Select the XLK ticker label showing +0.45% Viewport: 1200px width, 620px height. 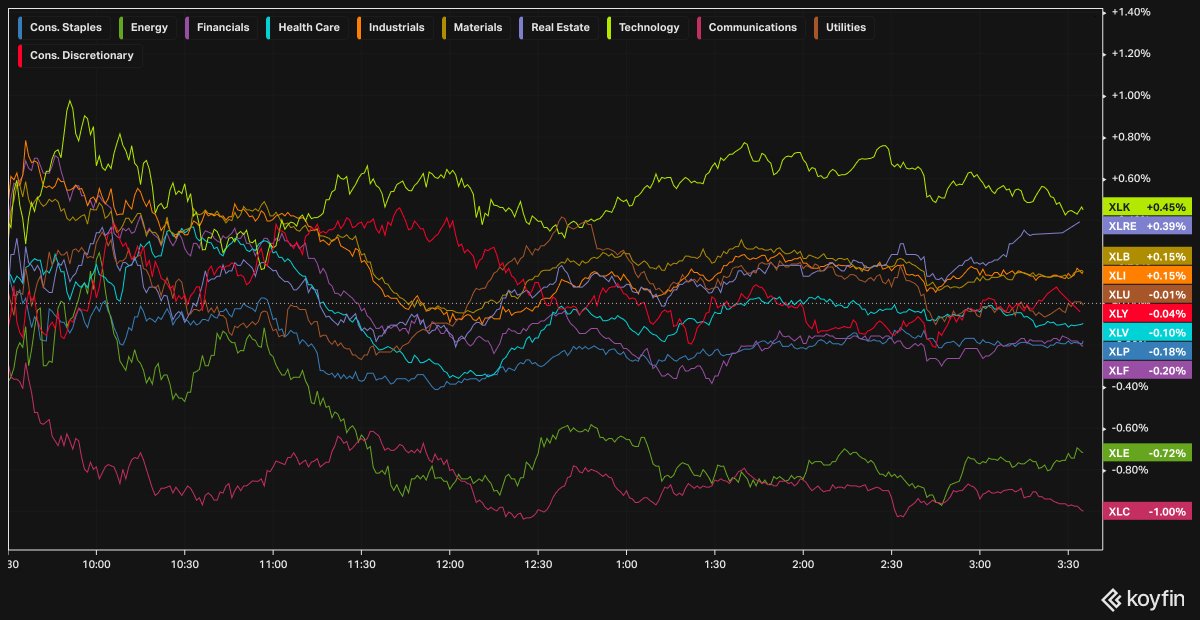tap(1146, 207)
